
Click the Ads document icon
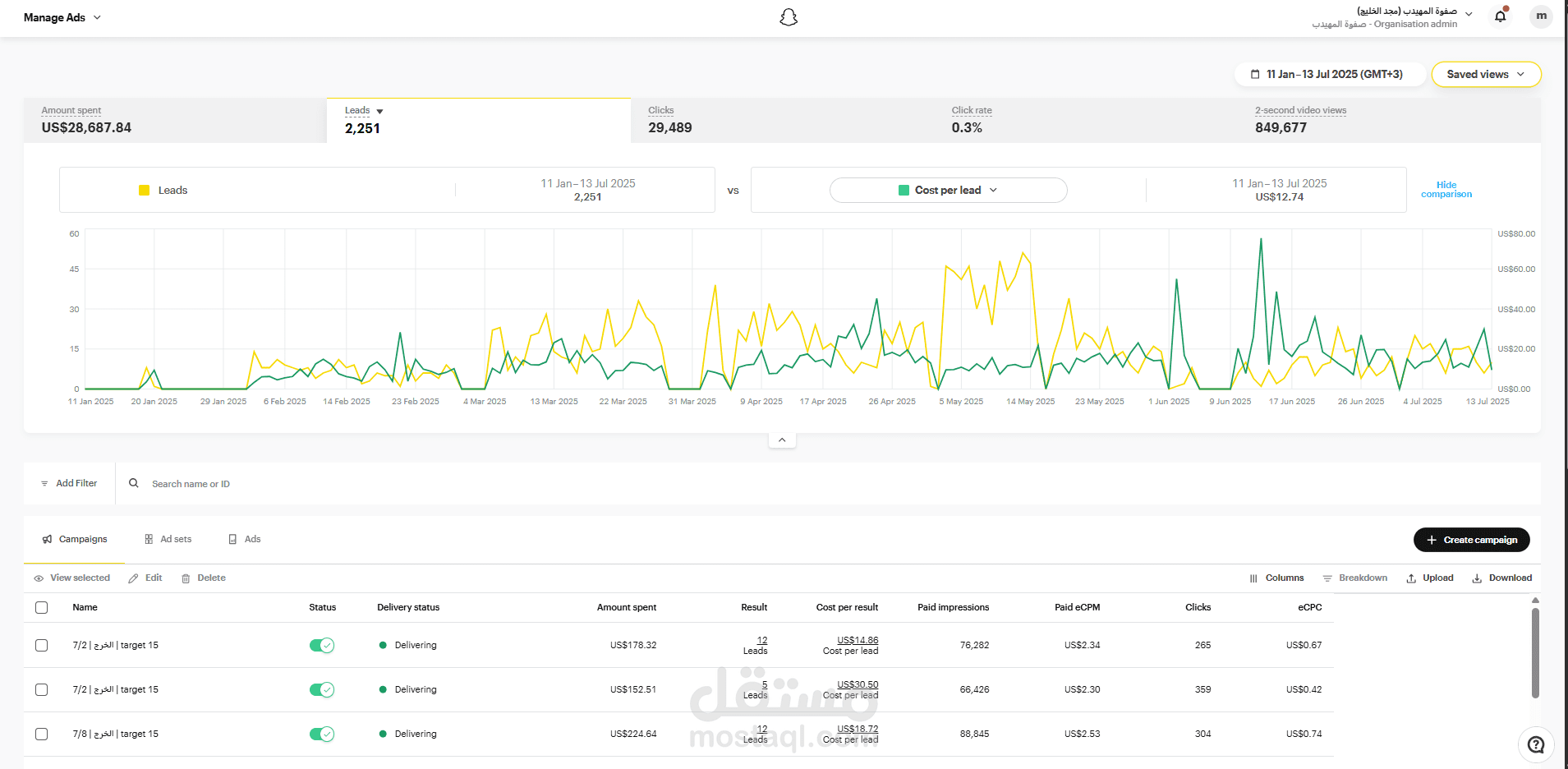point(232,539)
